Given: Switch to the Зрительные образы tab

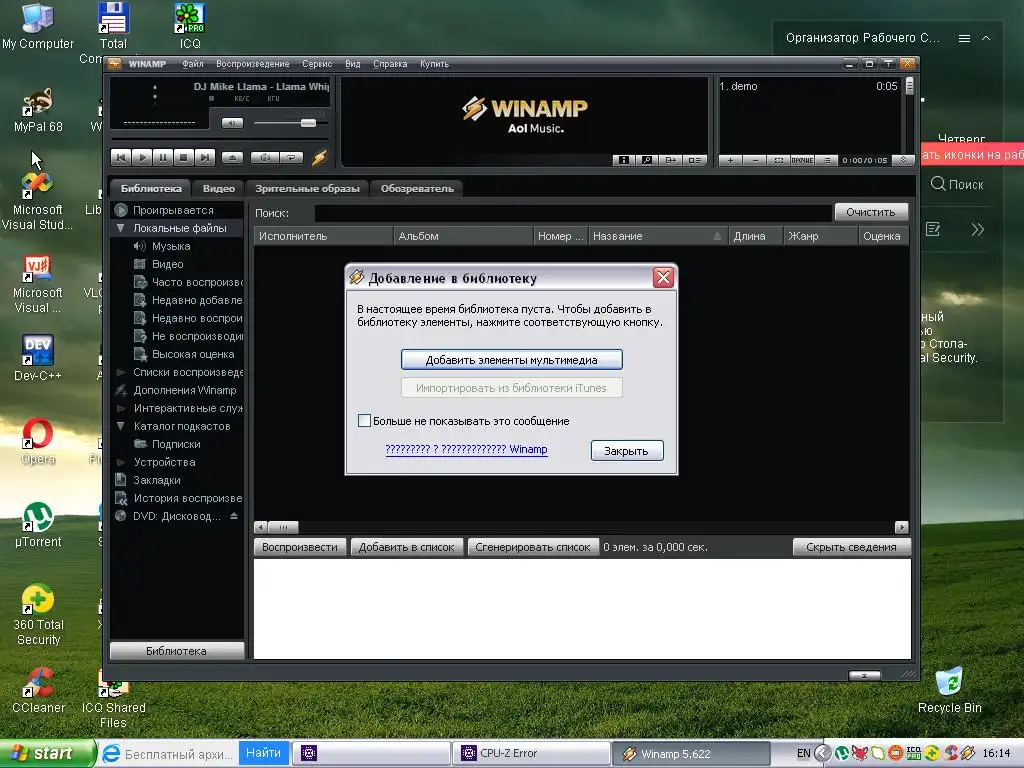Looking at the screenshot, I should tap(307, 188).
